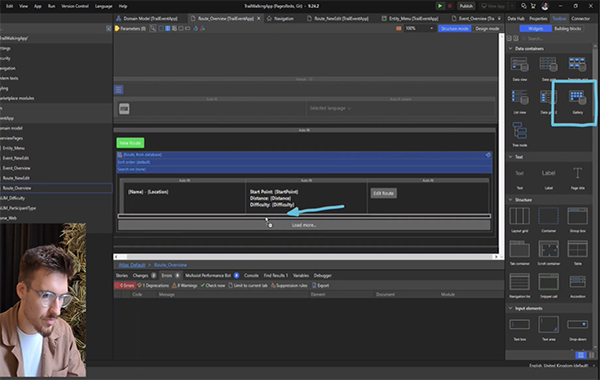Click the horizontal scrollbar of page editor
This screenshot has height=380, width=600.
coord(306,257)
